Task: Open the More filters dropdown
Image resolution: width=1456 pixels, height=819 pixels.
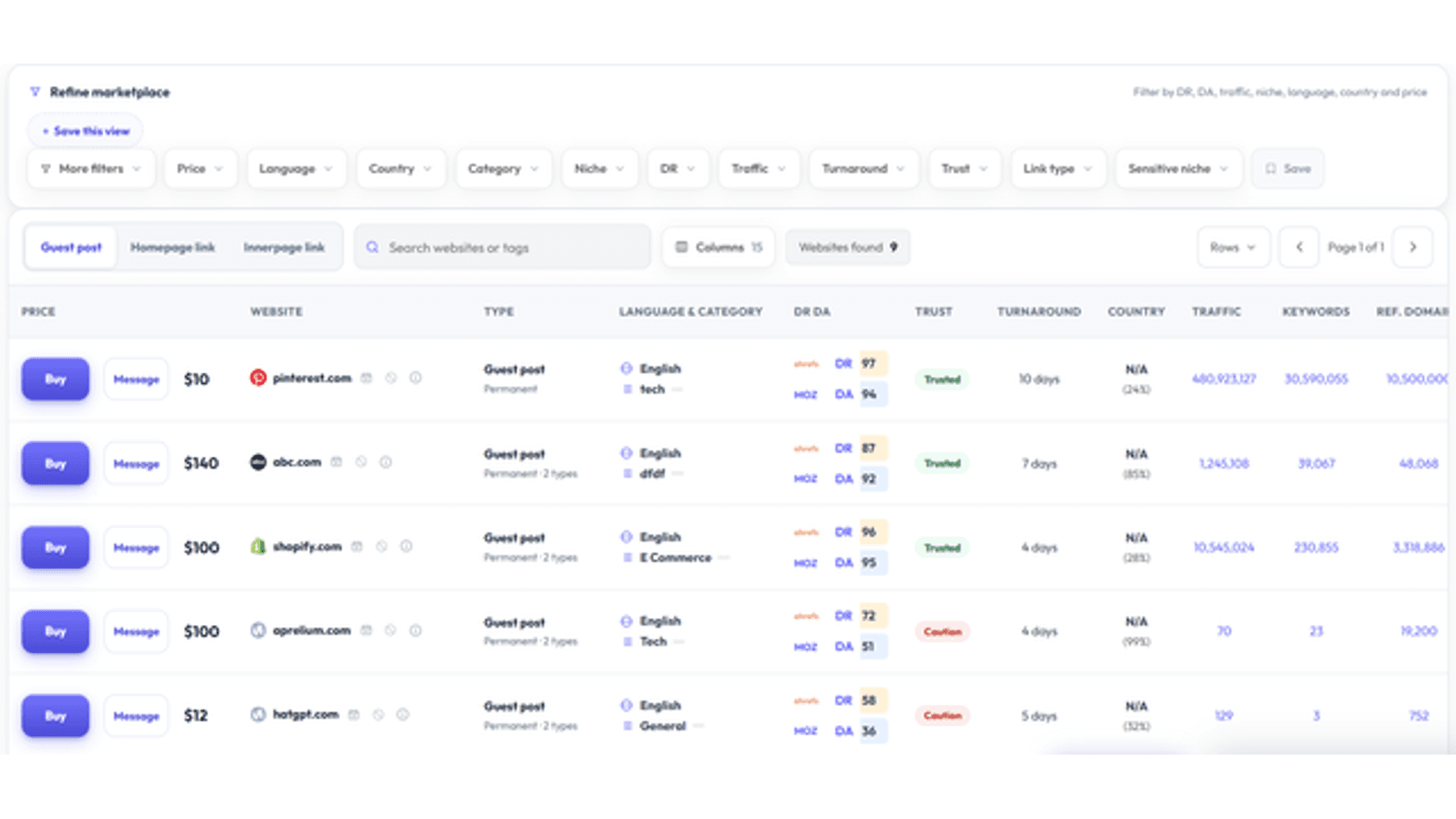Action: tap(91, 169)
